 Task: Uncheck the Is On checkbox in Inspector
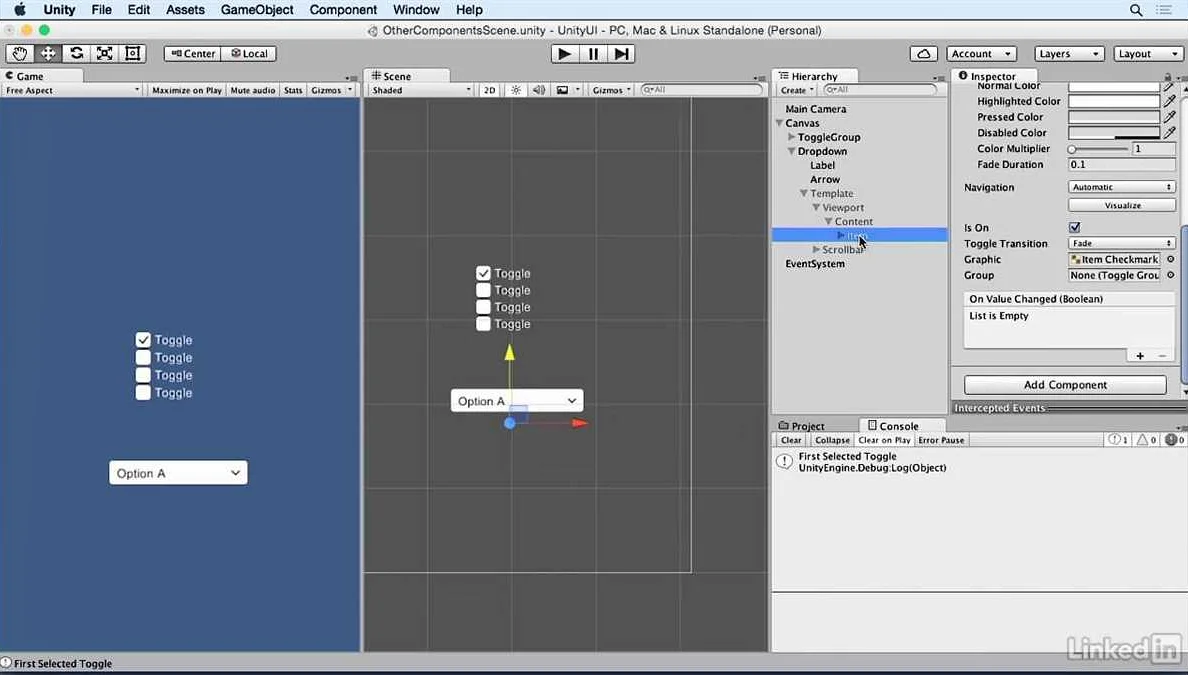click(1074, 227)
